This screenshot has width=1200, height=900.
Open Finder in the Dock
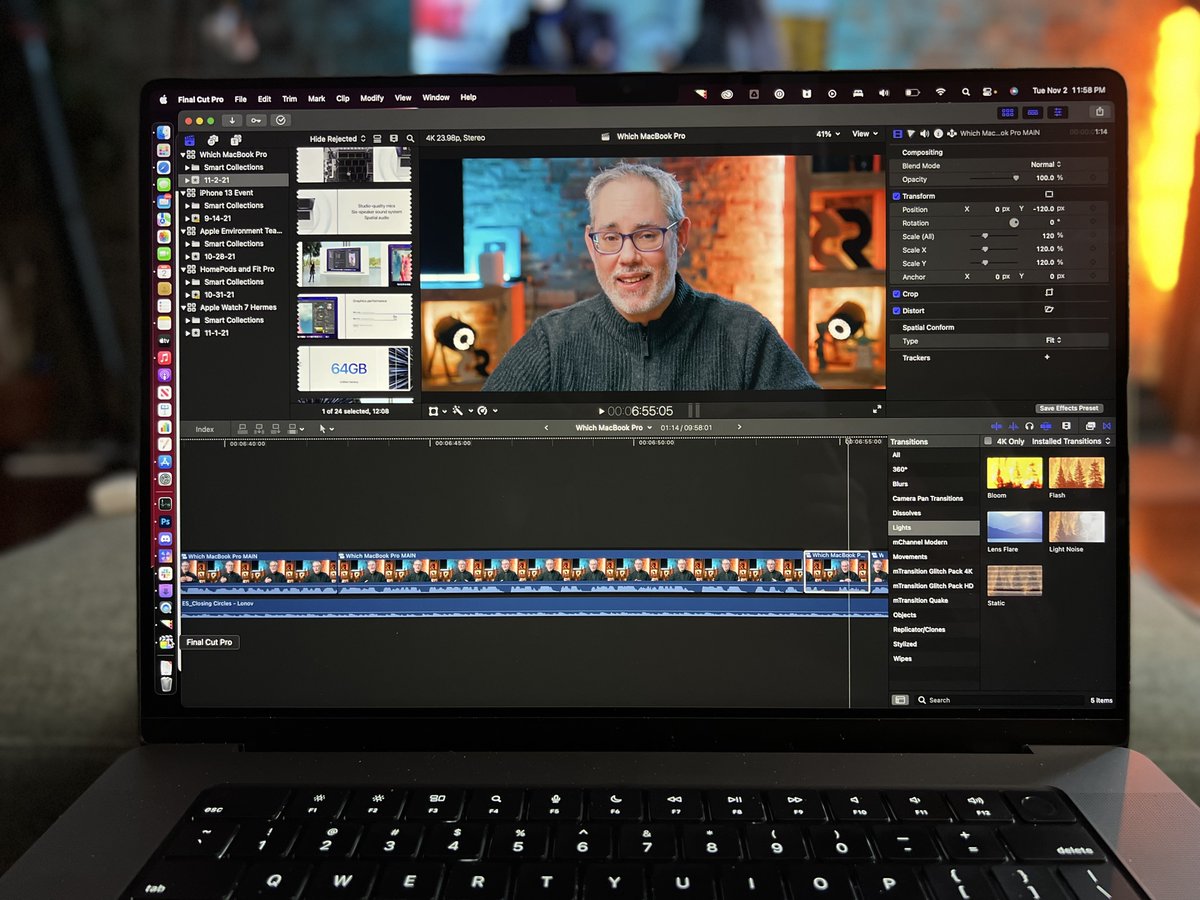162,132
